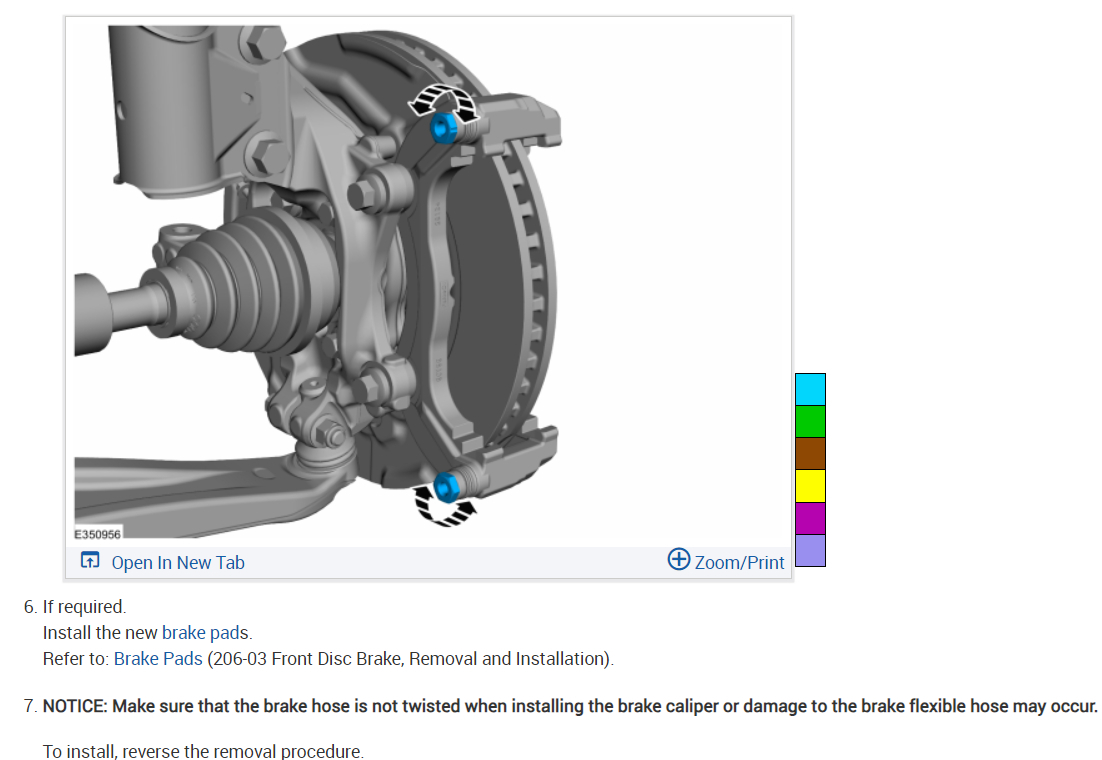Click the E350956 image label
Screen dimensions: 1102x760
(x=98, y=534)
